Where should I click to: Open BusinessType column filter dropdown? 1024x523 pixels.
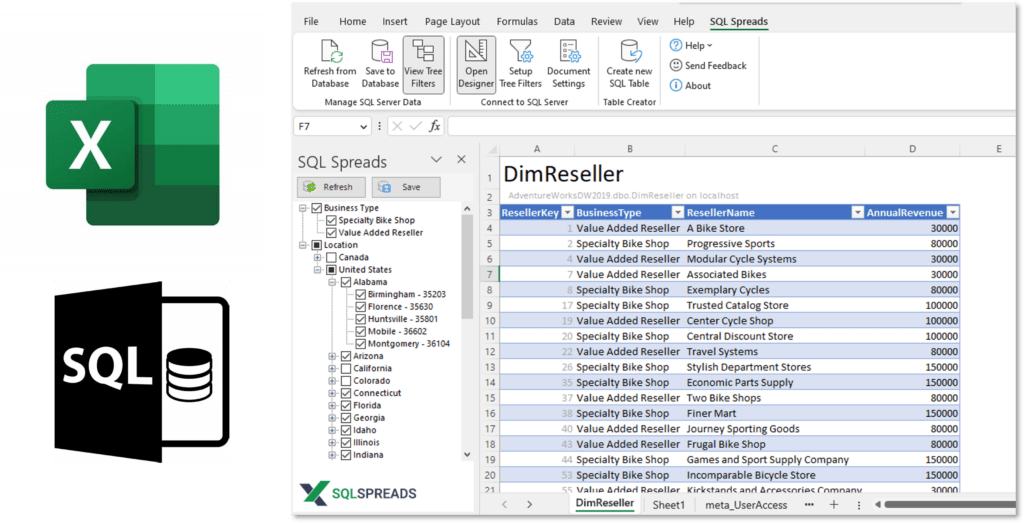coord(678,213)
